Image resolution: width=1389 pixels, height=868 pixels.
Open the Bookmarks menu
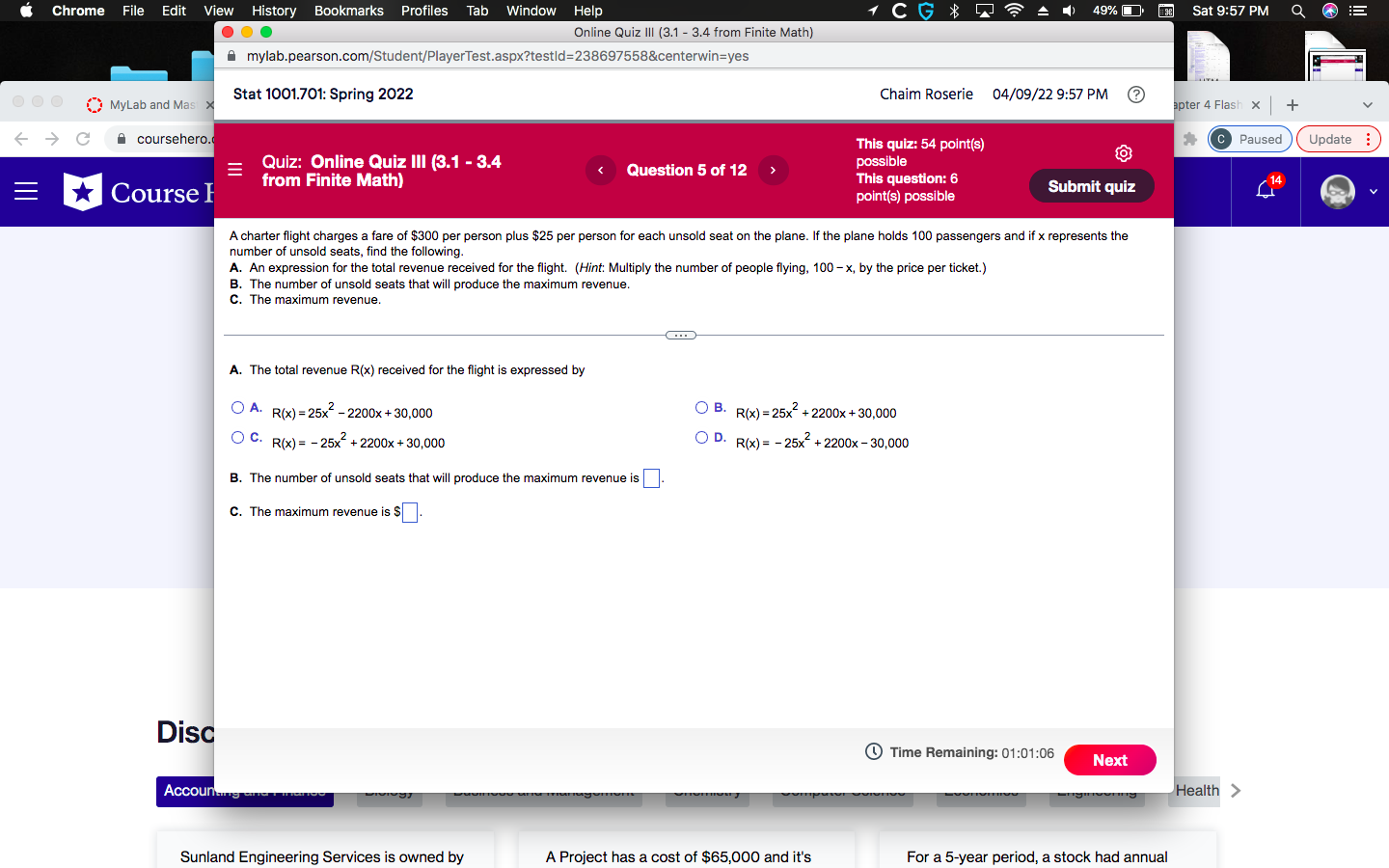coord(348,11)
